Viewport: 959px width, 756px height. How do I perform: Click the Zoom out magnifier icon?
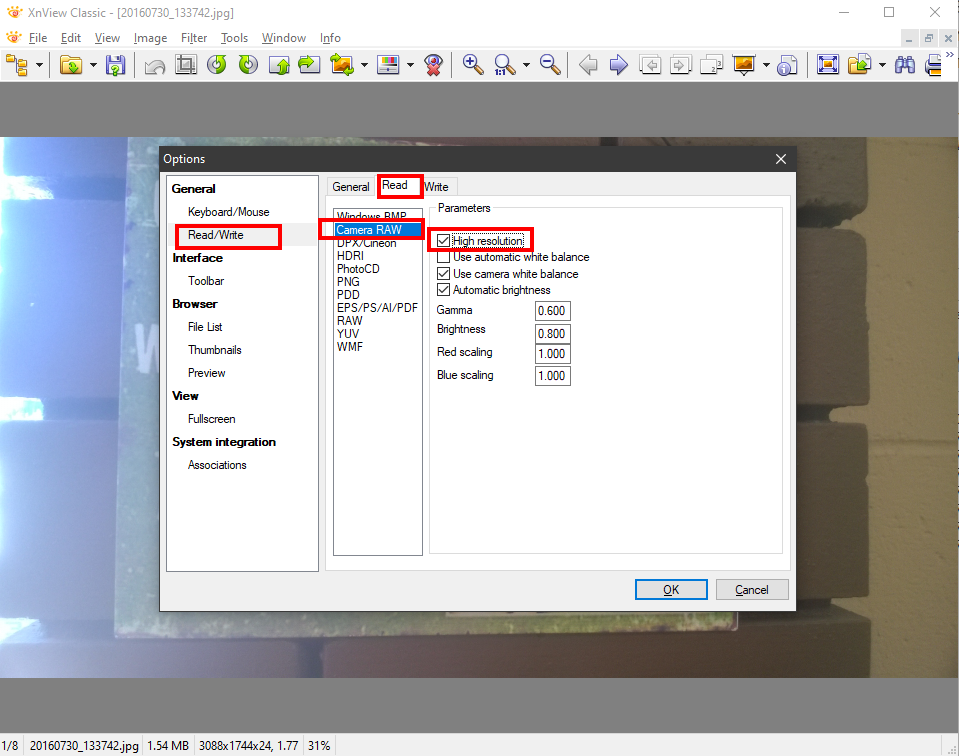coord(549,66)
